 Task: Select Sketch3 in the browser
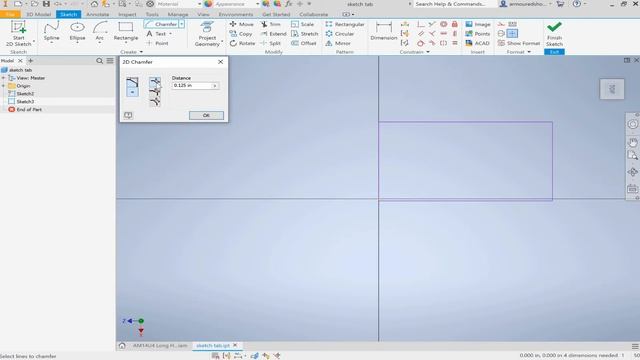[25, 101]
